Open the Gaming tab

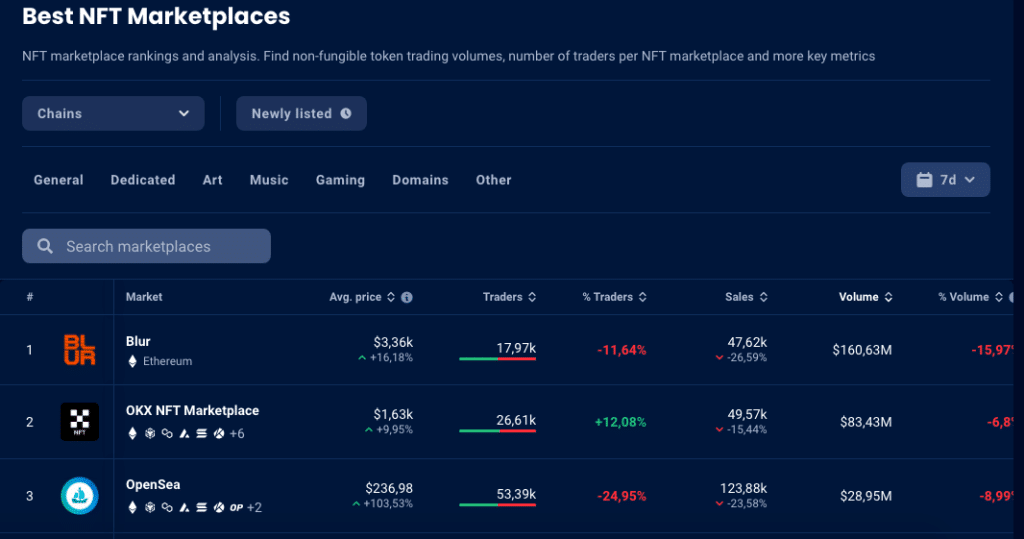340,180
